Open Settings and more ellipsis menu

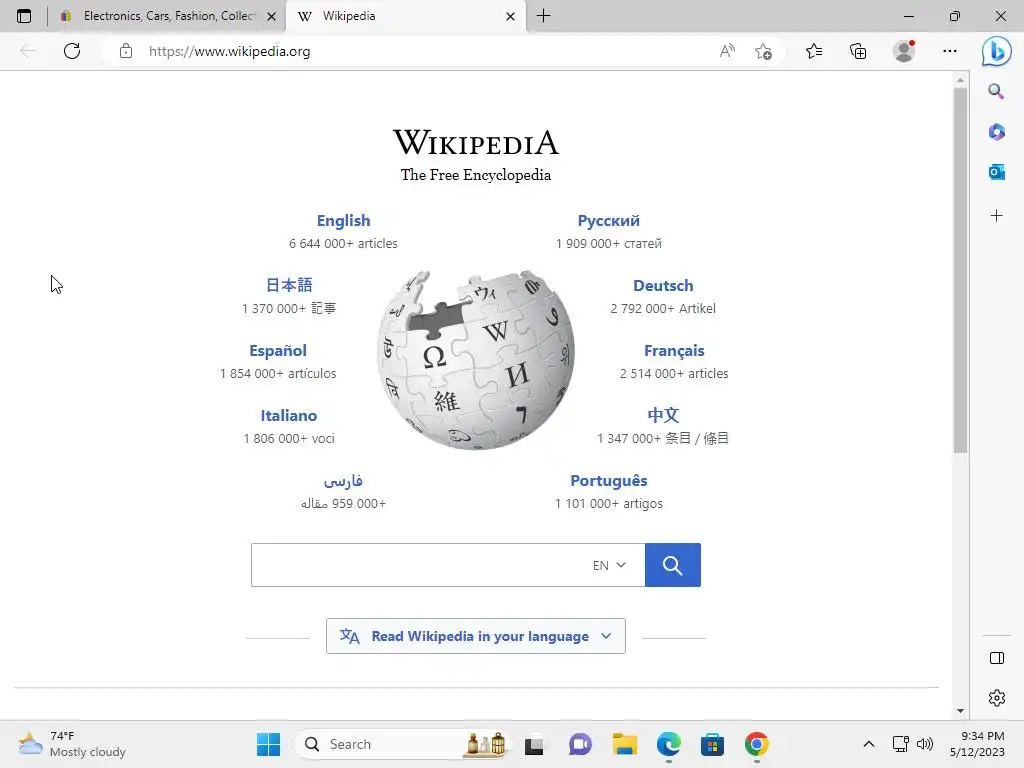pyautogui.click(x=950, y=51)
